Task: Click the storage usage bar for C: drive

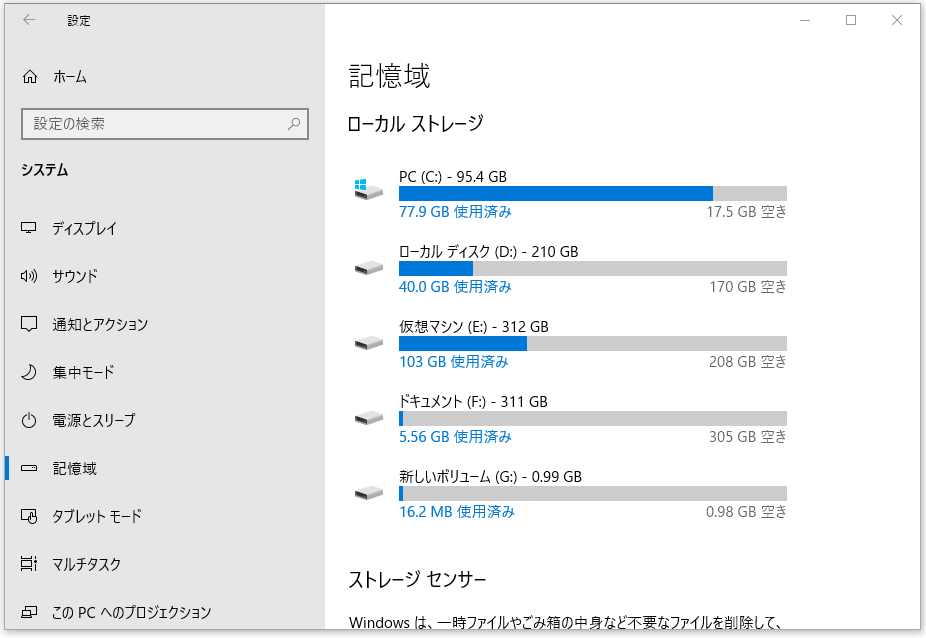Action: 590,192
